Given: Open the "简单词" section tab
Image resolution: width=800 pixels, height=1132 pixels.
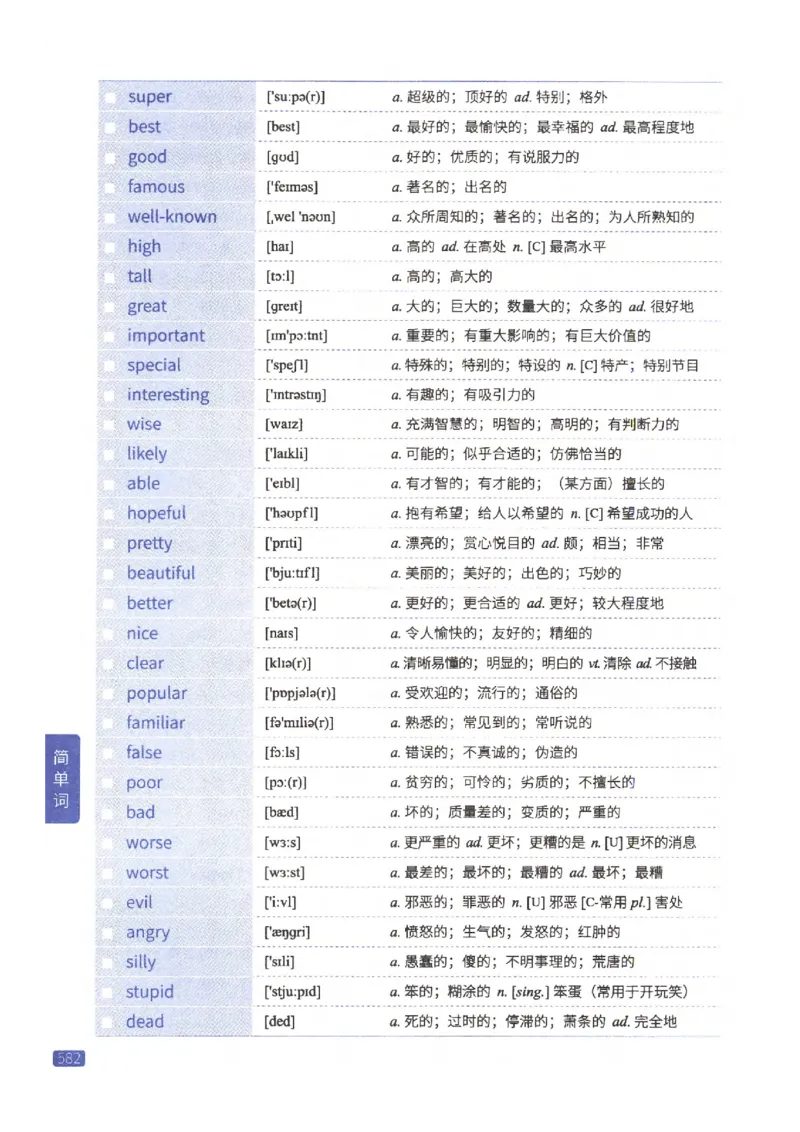Looking at the screenshot, I should [62, 778].
